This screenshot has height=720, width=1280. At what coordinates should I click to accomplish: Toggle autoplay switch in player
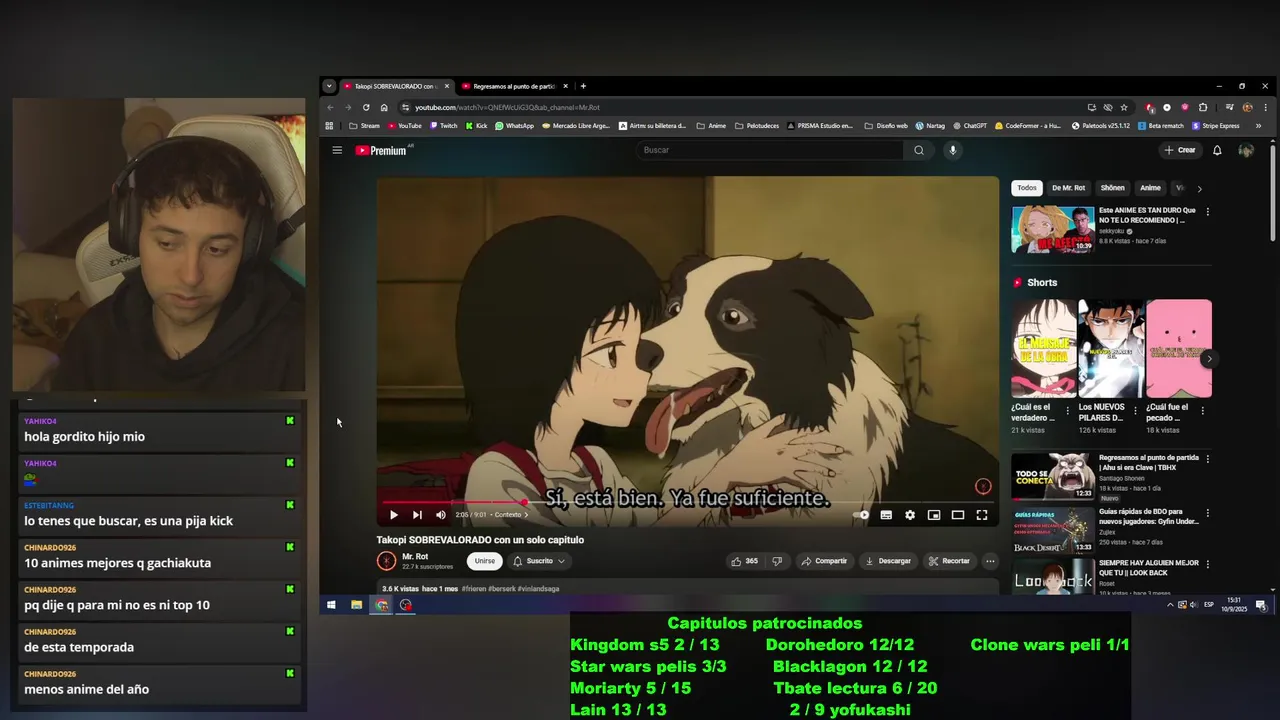click(862, 515)
